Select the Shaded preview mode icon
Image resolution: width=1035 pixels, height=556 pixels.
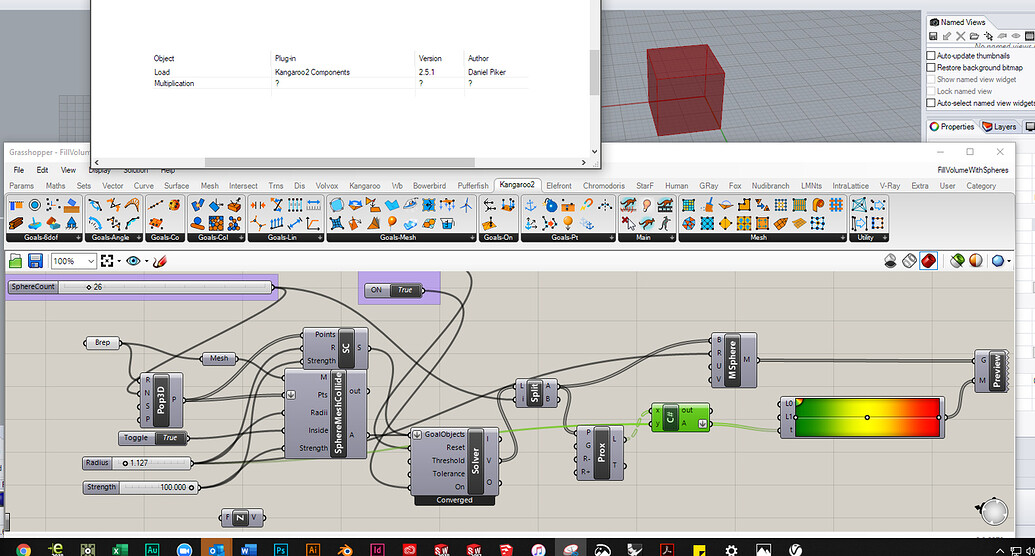(x=929, y=261)
